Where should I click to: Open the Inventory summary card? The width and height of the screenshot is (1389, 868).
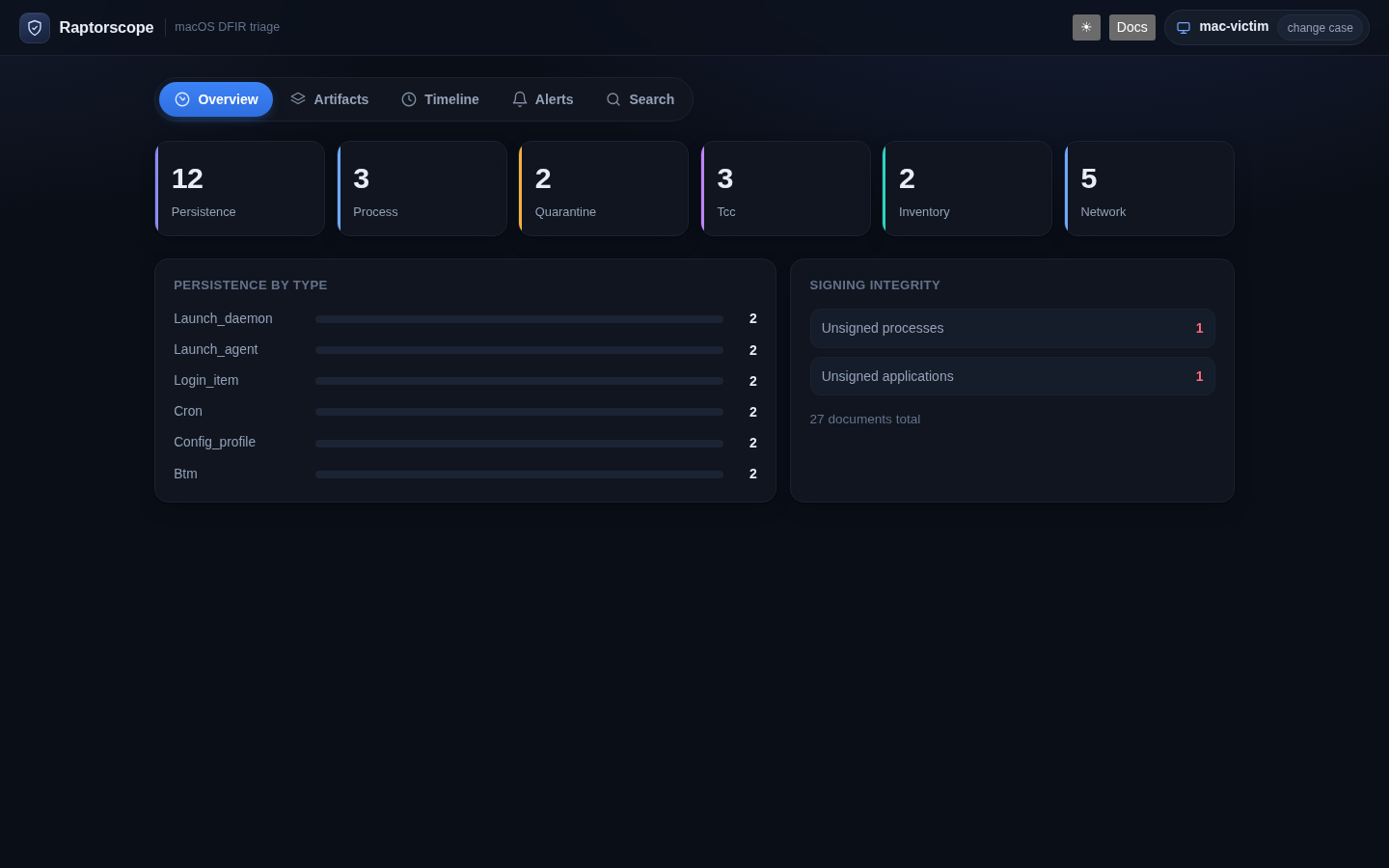click(x=967, y=189)
